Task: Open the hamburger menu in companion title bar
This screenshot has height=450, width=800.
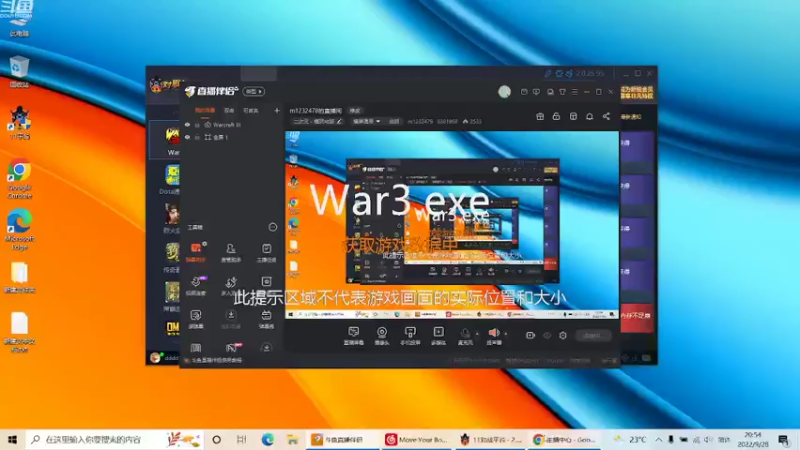Action: (574, 92)
